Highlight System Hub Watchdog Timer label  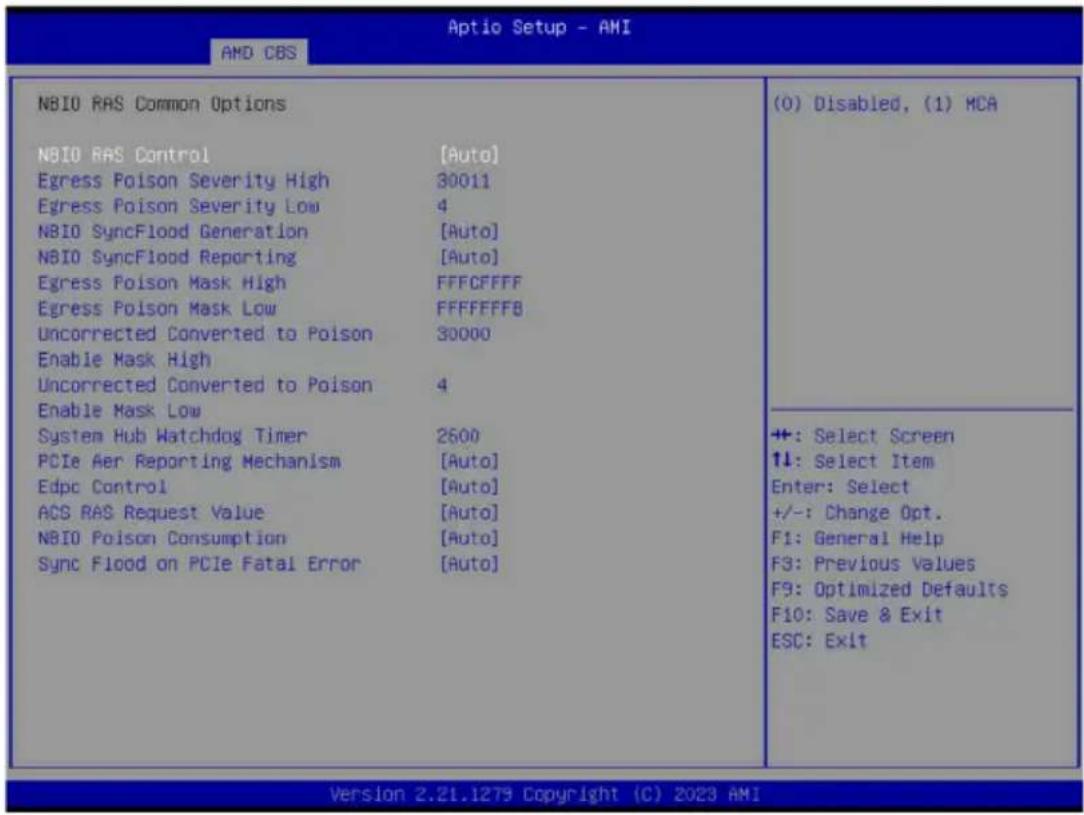pos(172,436)
